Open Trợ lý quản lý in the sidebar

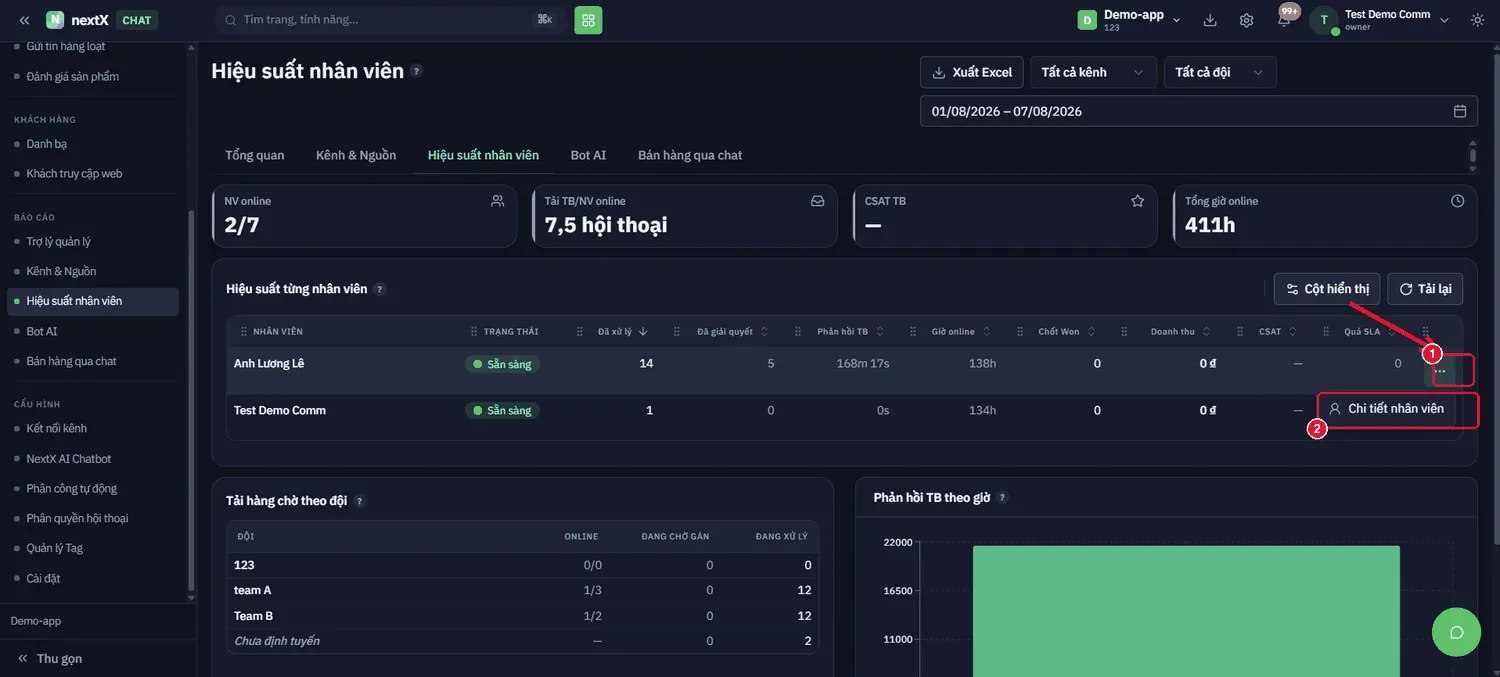pos(59,241)
